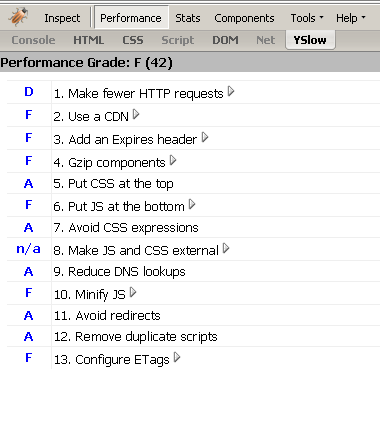Expand details for Minify JS

(x=133, y=292)
